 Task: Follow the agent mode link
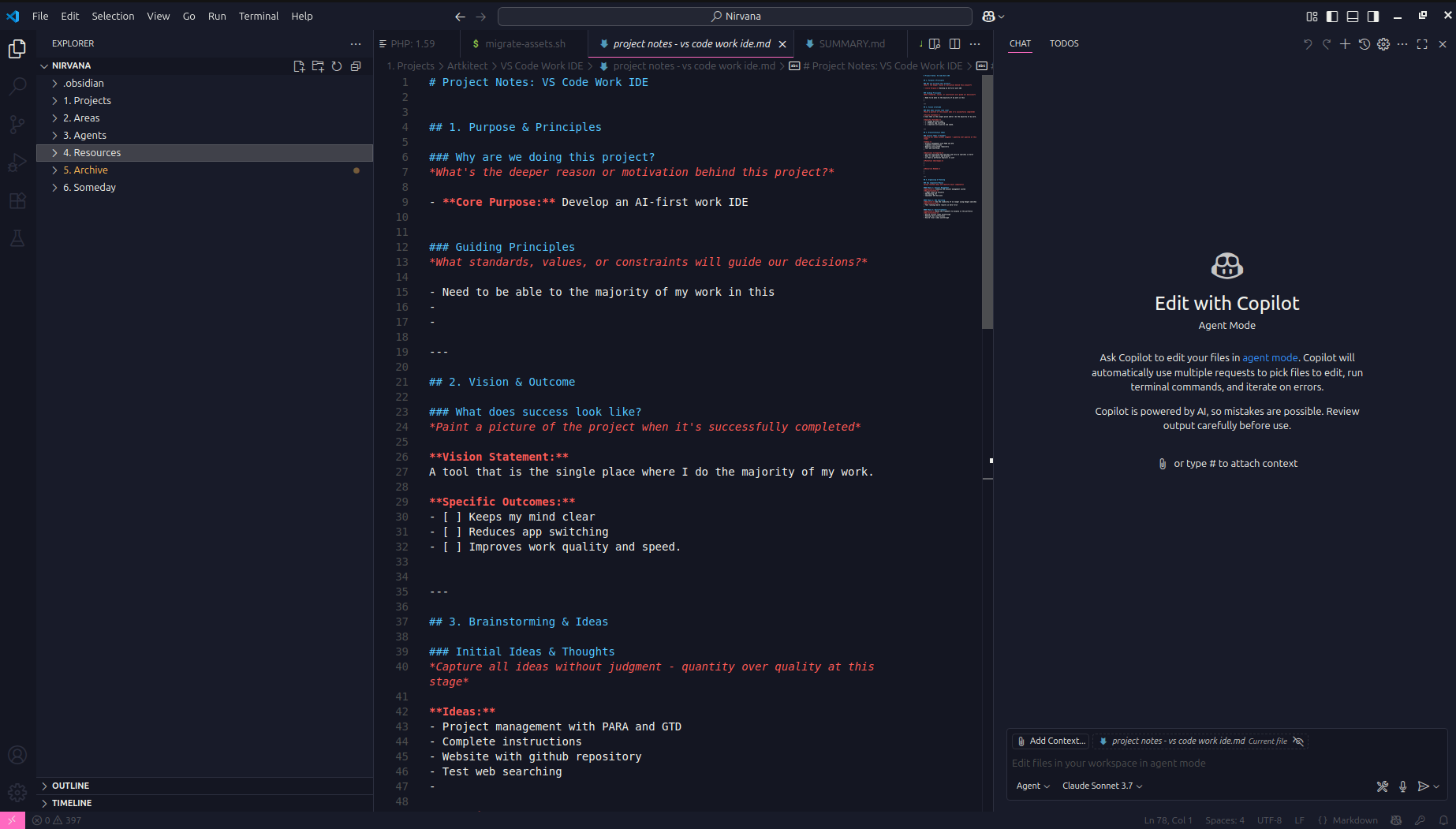[1270, 357]
